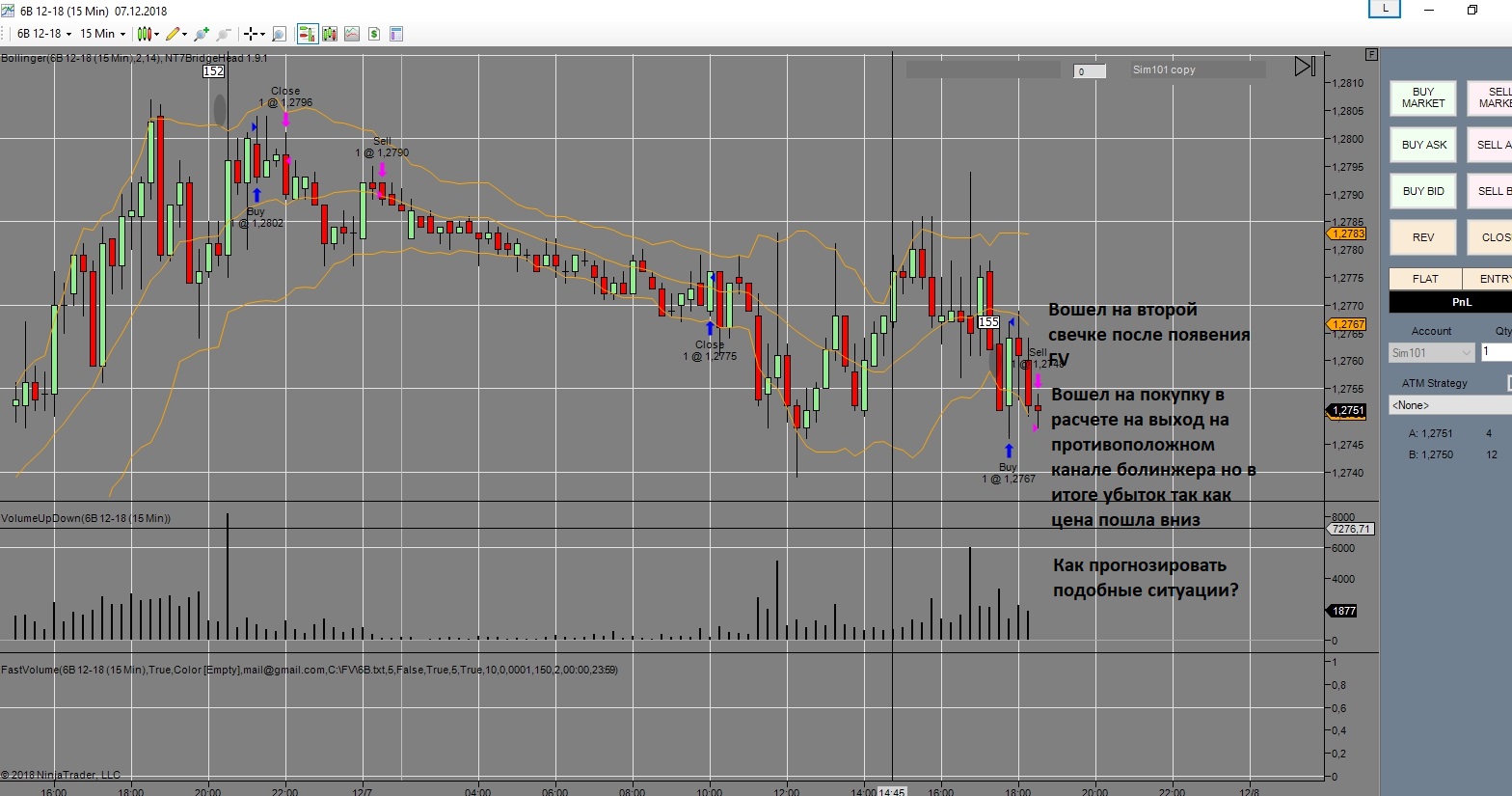The width and height of the screenshot is (1512, 796).
Task: Click the BUY MARKET button
Action: tap(1423, 97)
